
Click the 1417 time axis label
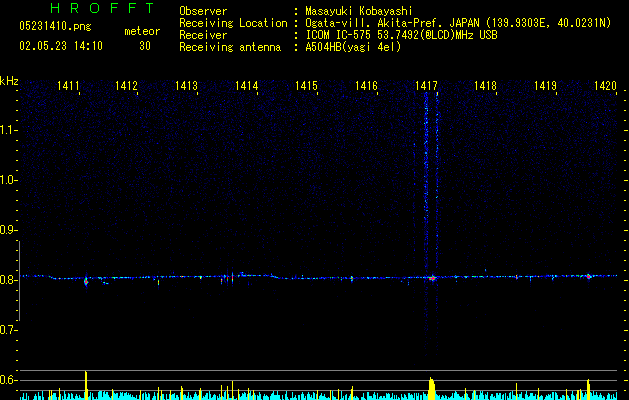(x=426, y=86)
